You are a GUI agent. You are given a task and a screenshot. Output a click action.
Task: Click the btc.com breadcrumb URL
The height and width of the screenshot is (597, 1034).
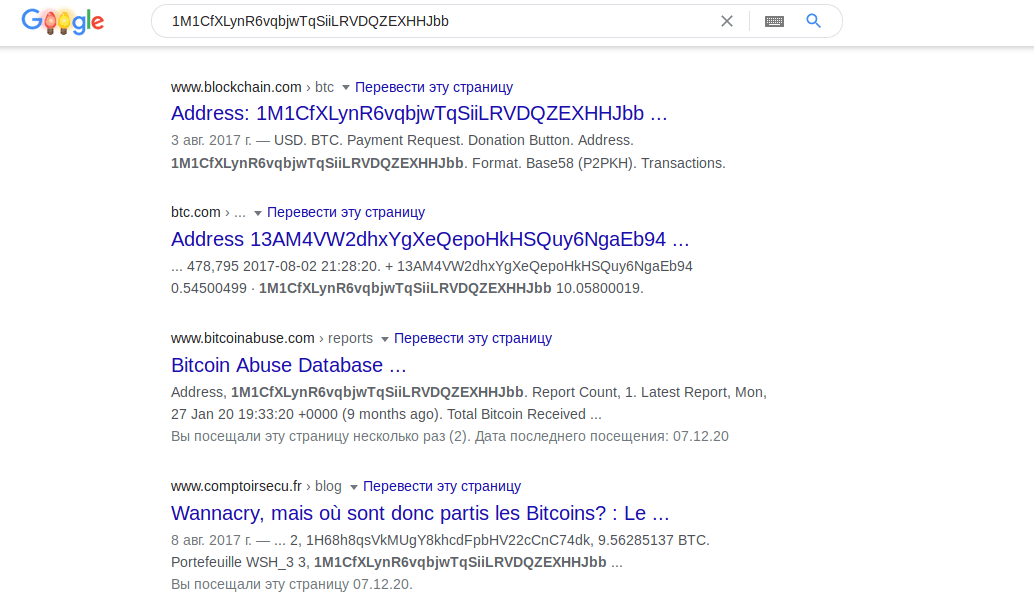pos(208,212)
